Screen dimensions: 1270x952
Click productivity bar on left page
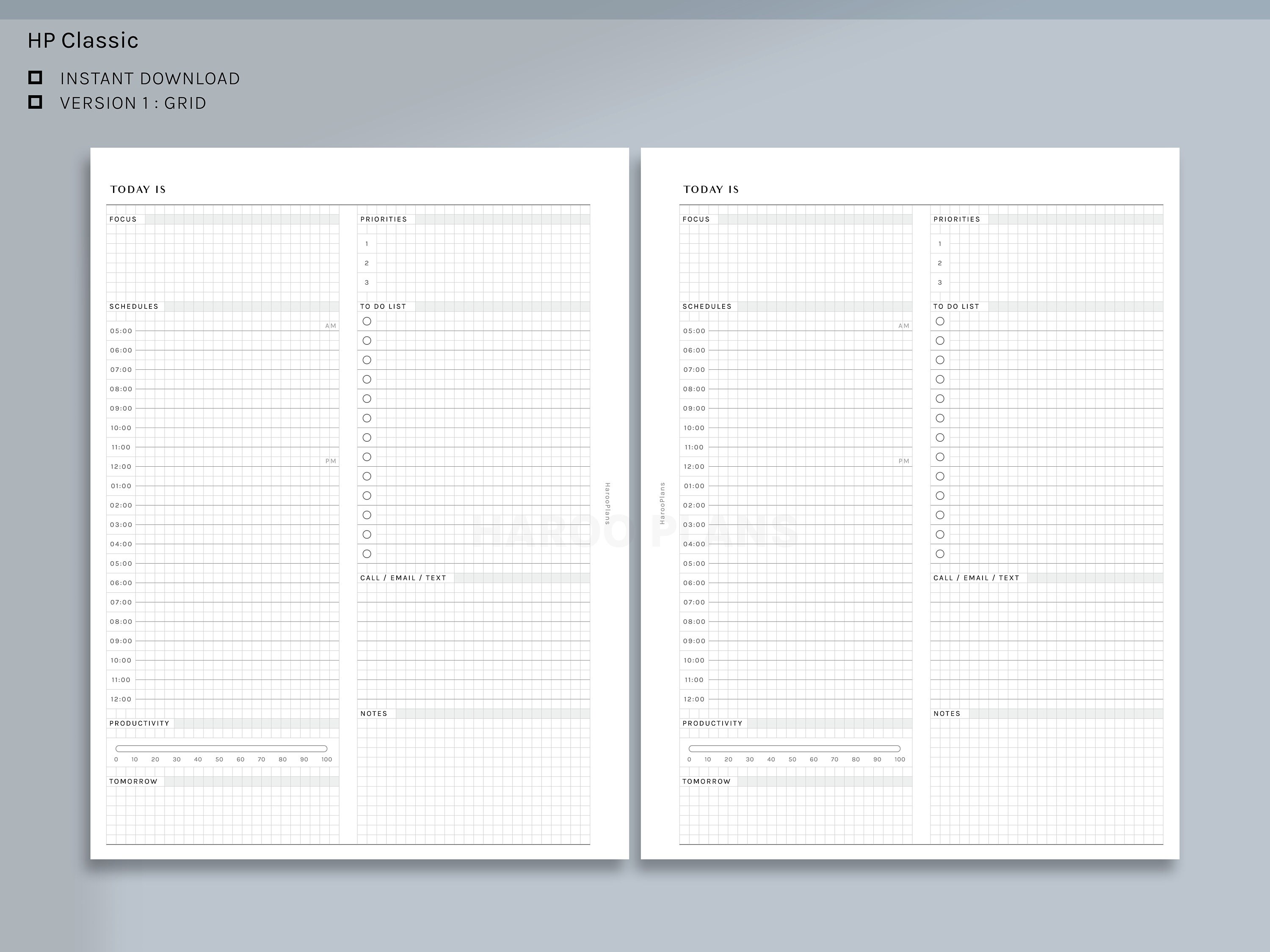tap(222, 748)
